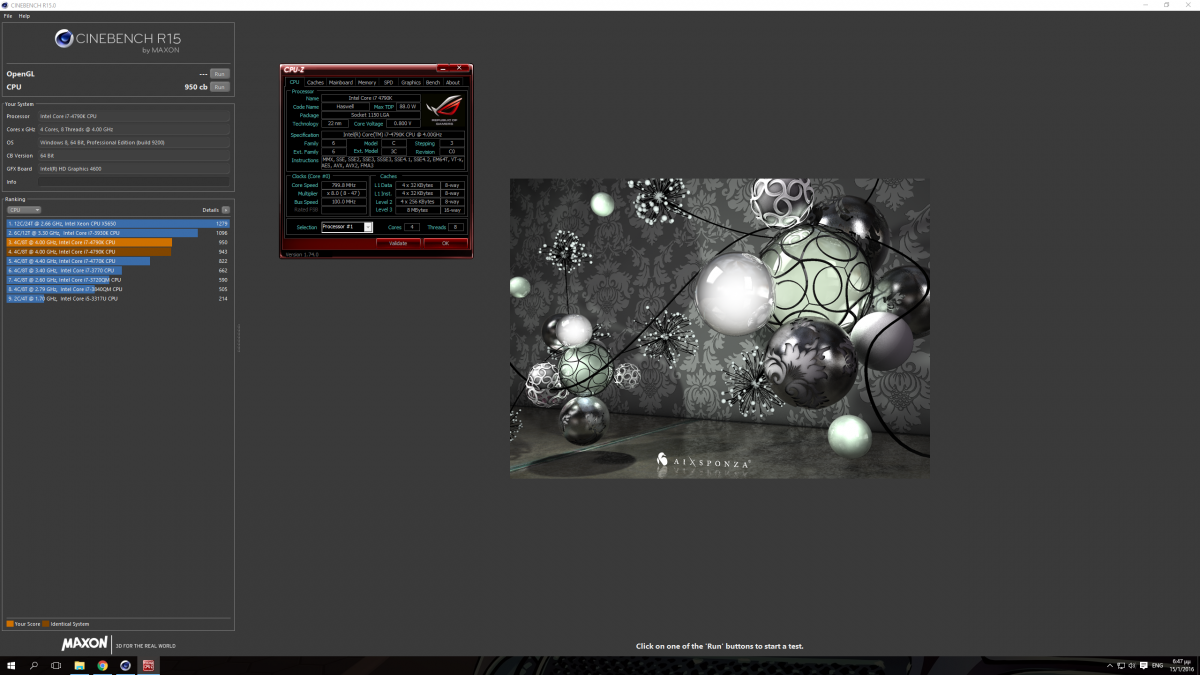Select the i5-3317U ranking row

tap(118, 298)
